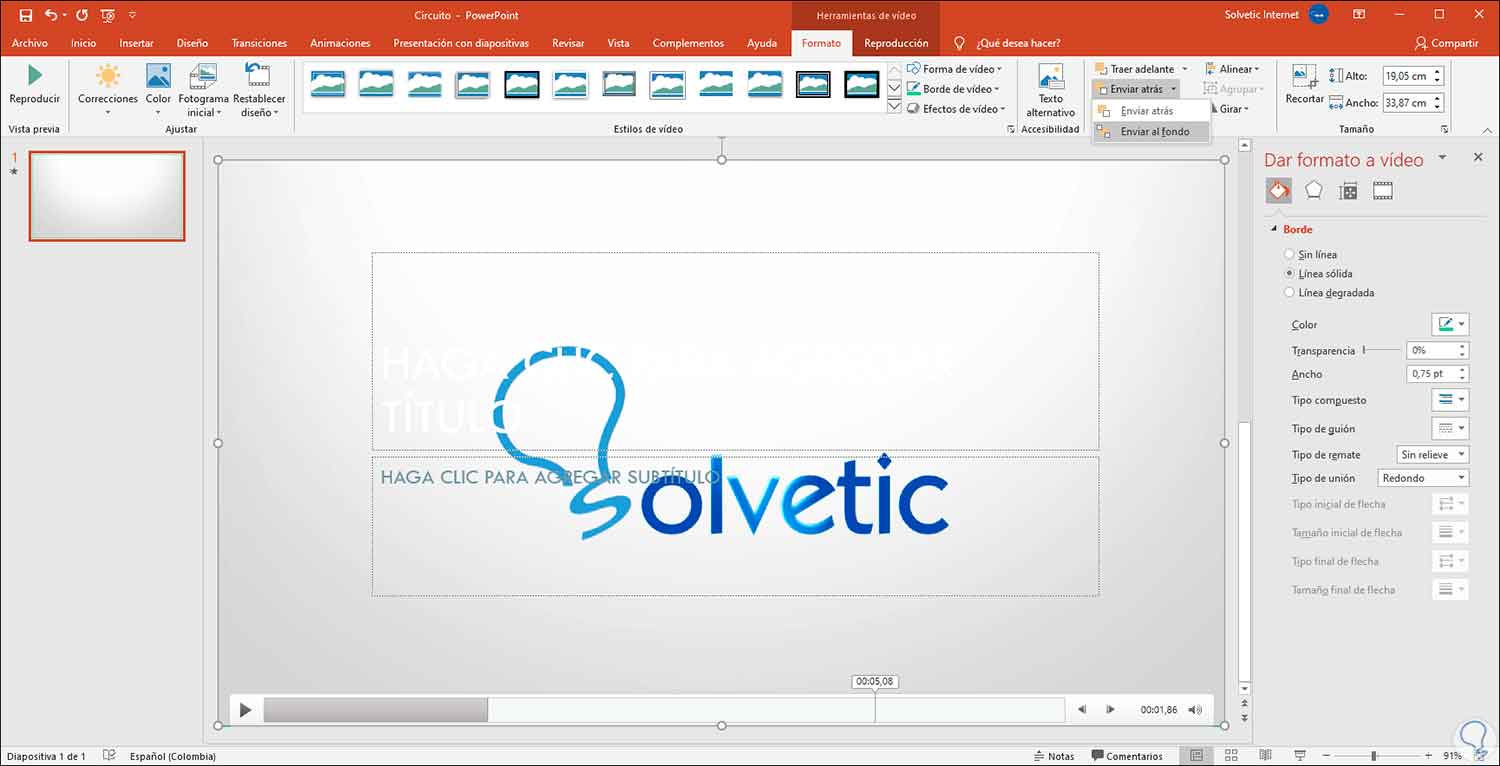This screenshot has width=1500, height=766.
Task: Open Comentarios in status bar
Action: (1128, 756)
